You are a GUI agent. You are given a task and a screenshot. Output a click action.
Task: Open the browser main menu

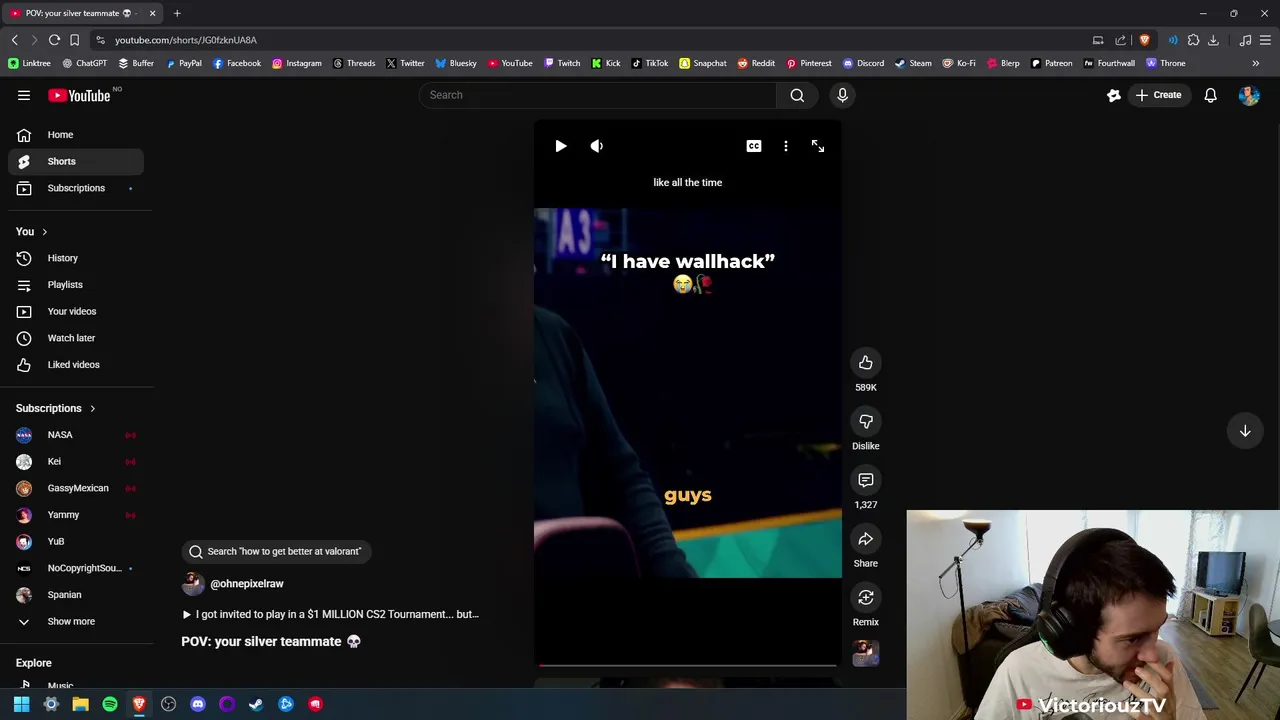tap(1265, 40)
